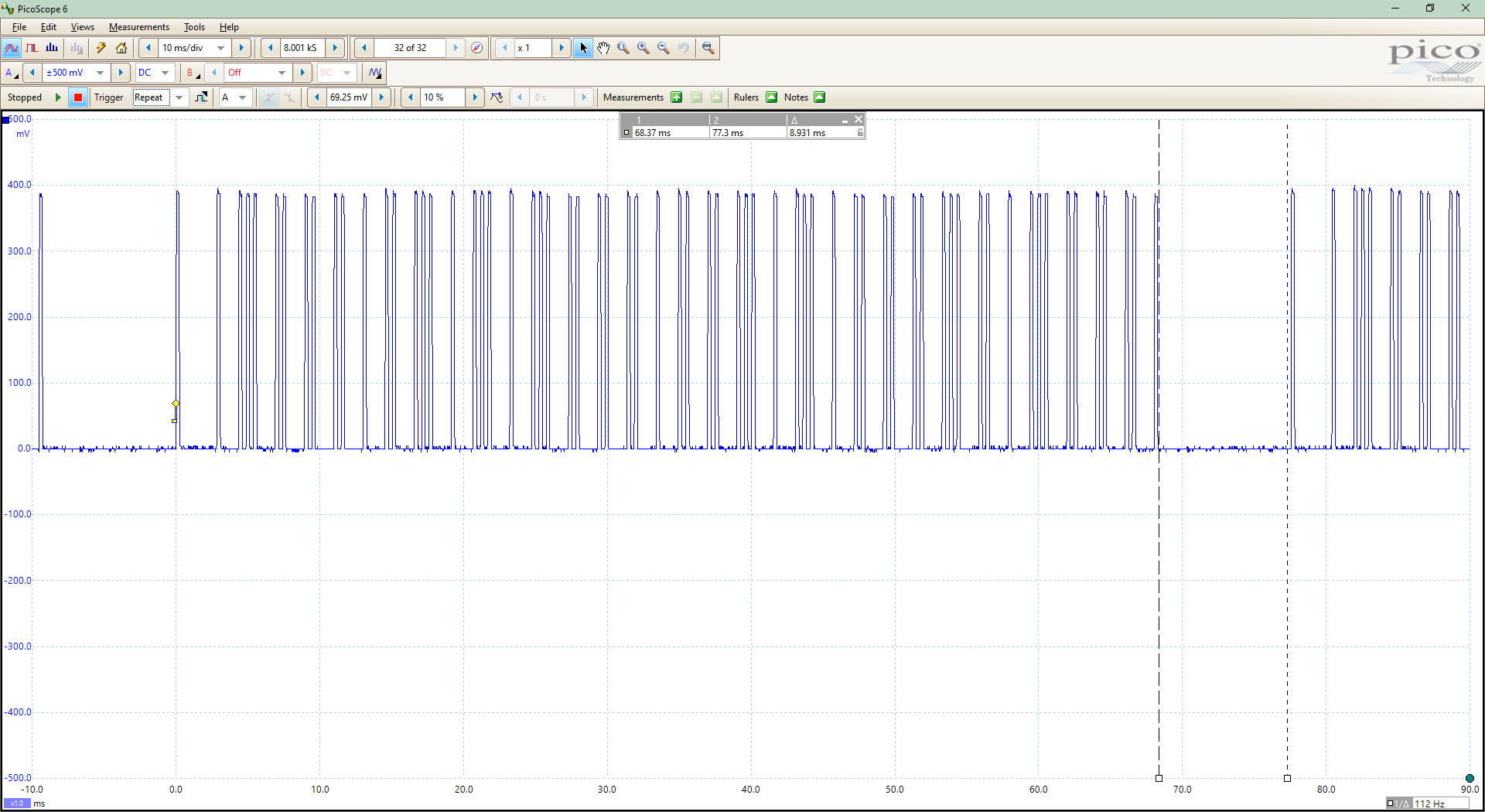
Task: Click the 8.931 ms delta value
Action: (807, 133)
